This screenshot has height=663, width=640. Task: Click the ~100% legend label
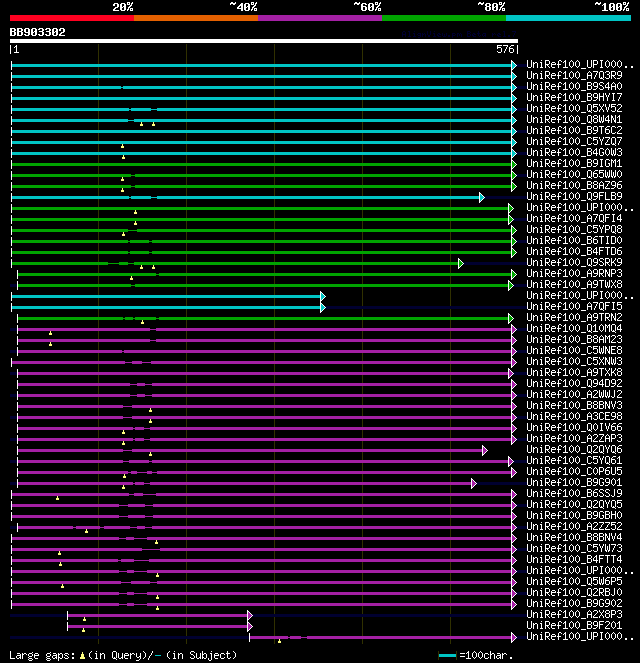click(612, 7)
